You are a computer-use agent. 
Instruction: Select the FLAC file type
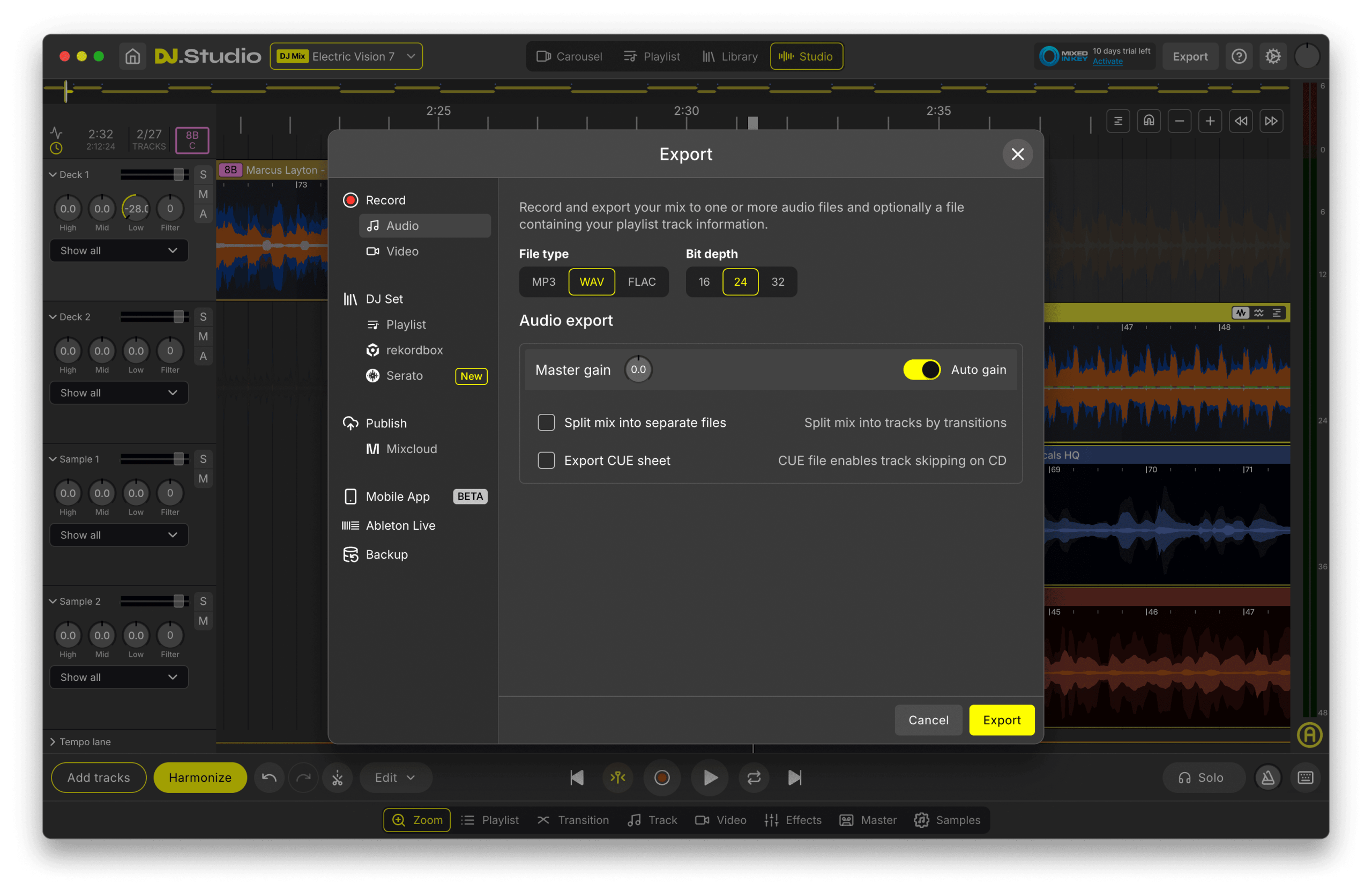click(x=642, y=281)
